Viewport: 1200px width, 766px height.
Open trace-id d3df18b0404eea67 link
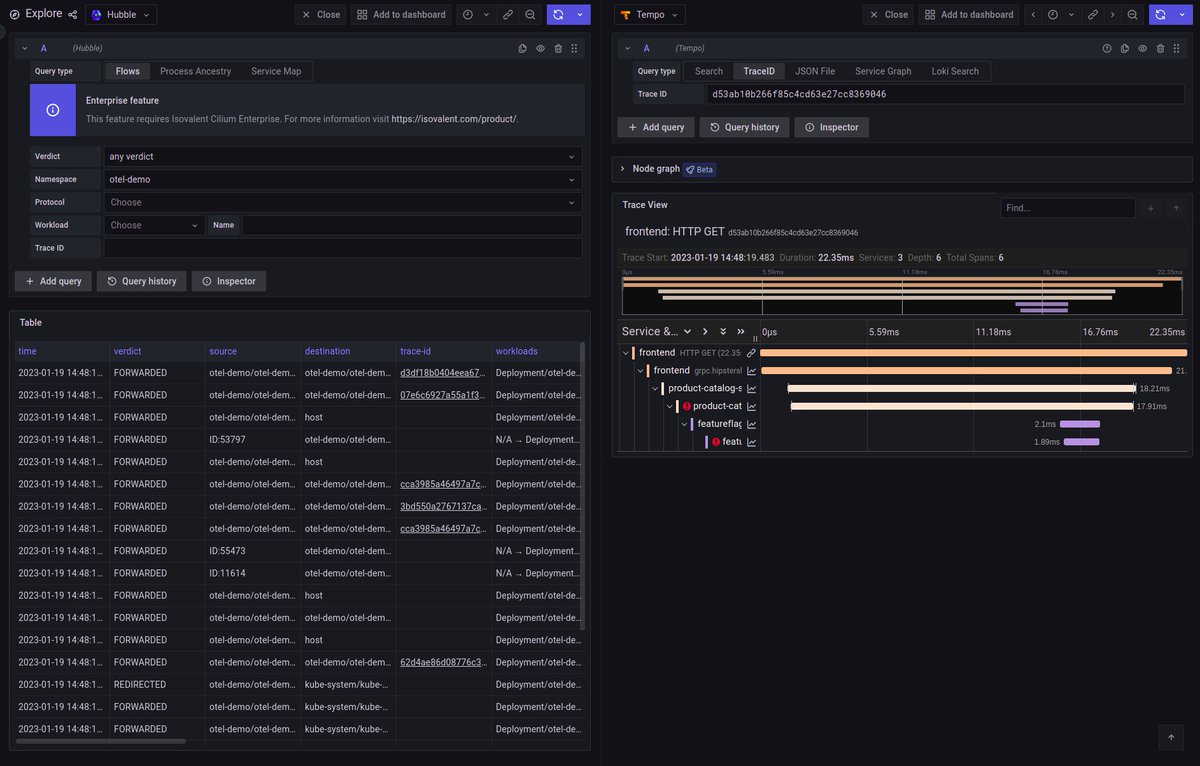click(x=442, y=373)
